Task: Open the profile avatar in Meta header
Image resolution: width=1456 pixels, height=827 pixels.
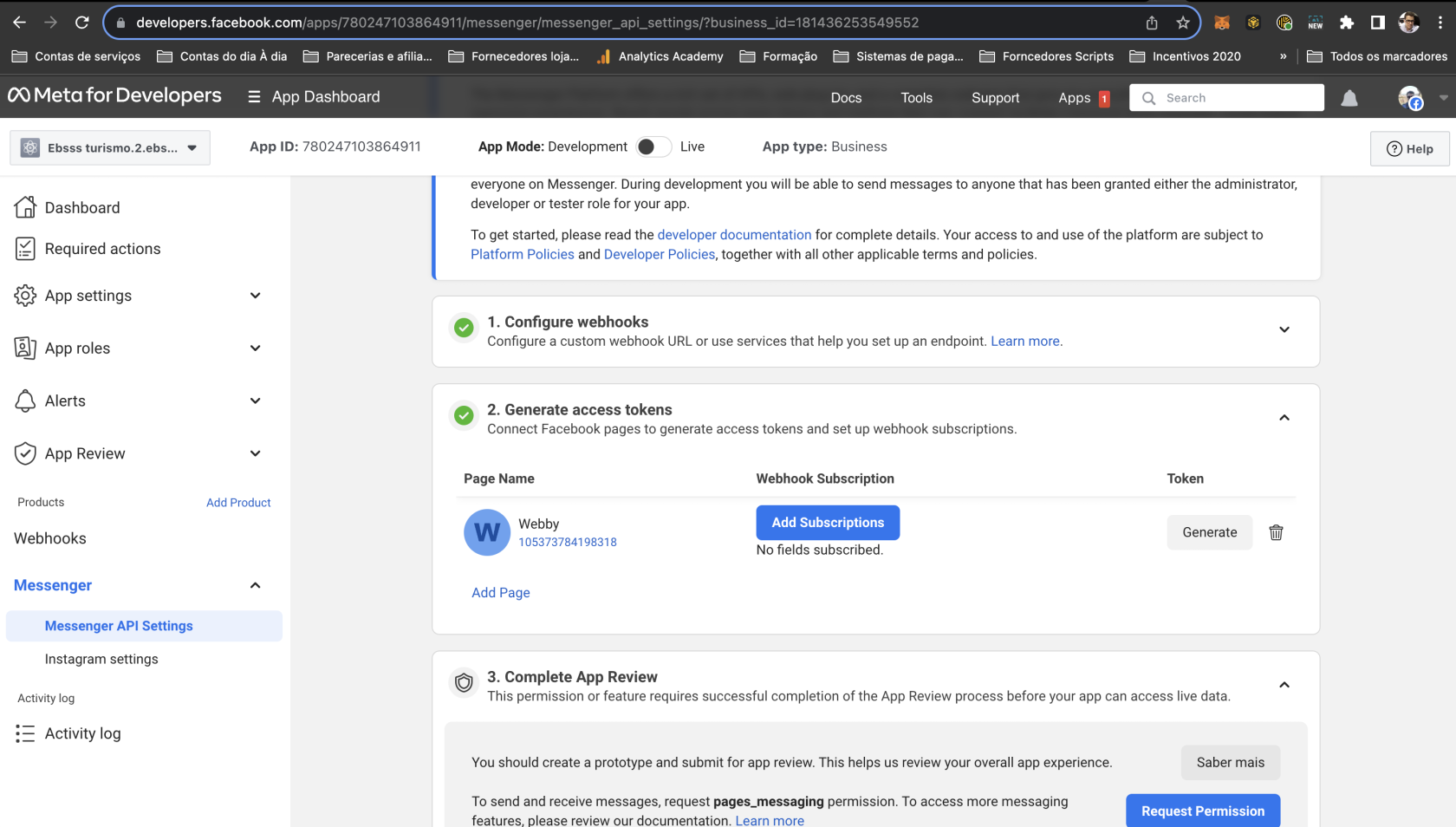Action: click(1410, 98)
